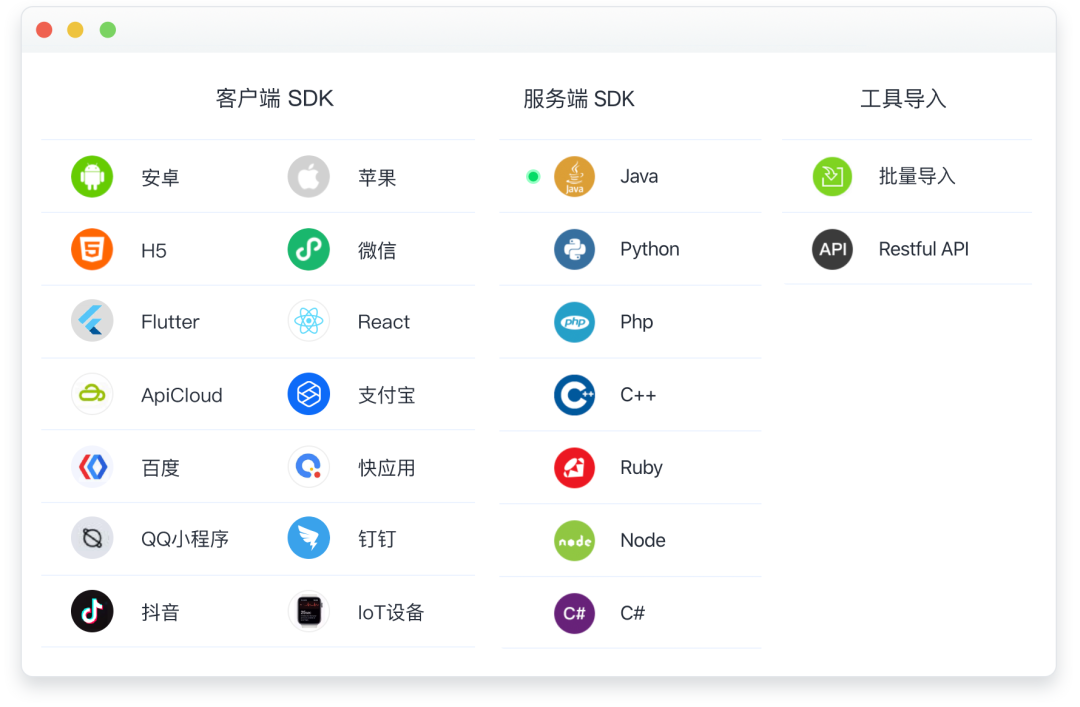This screenshot has height=707, width=1080.
Task: Switch to the 工具导入 heading
Action: (902, 99)
